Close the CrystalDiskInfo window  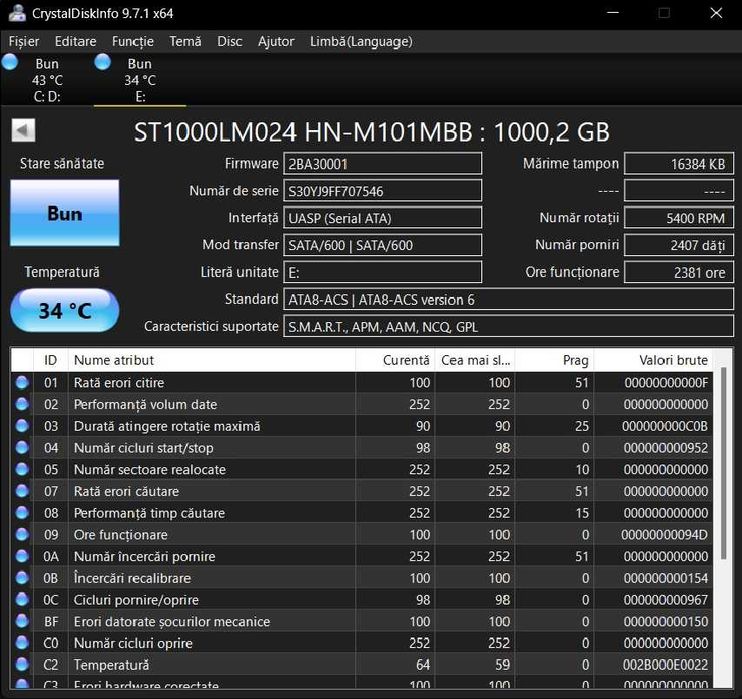pos(716,13)
